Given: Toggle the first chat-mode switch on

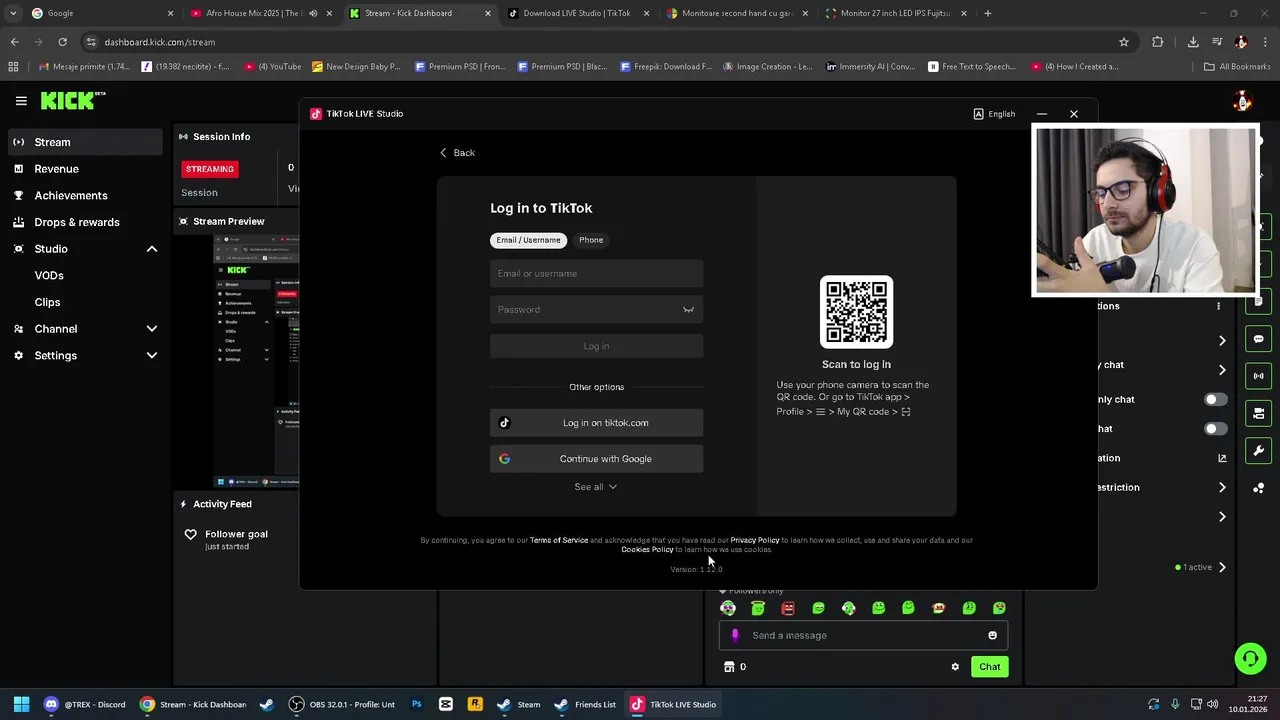Looking at the screenshot, I should pyautogui.click(x=1215, y=399).
